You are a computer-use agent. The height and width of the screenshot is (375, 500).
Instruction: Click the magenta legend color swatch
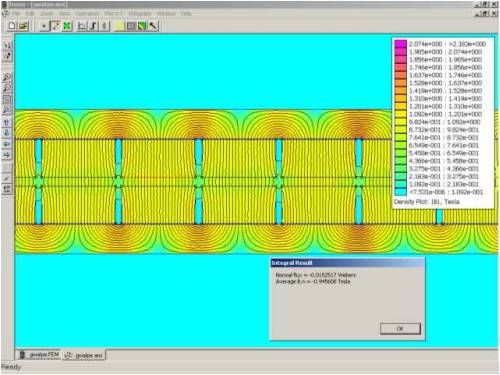pos(401,44)
